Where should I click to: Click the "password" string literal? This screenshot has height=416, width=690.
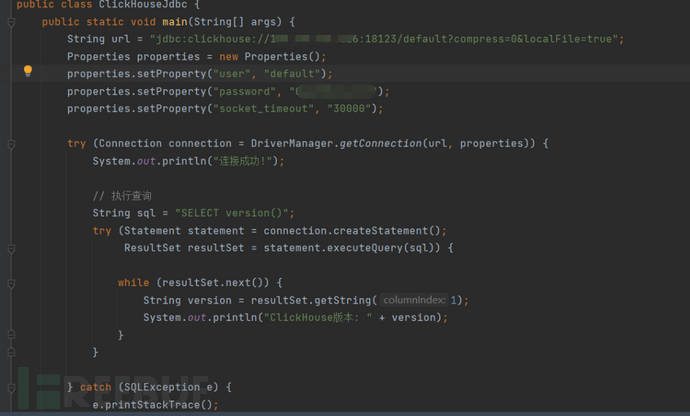tap(244, 92)
